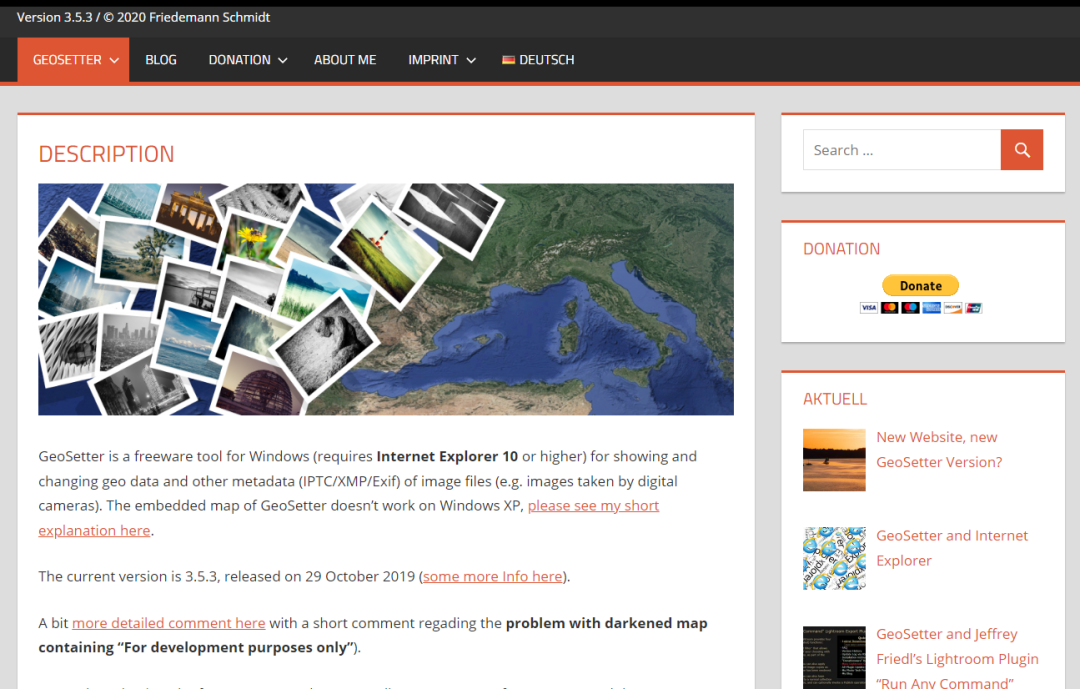
Task: Click the 'Version 3.5.3 / © 2020 Friedemann Schmidt' text
Action: [x=143, y=17]
